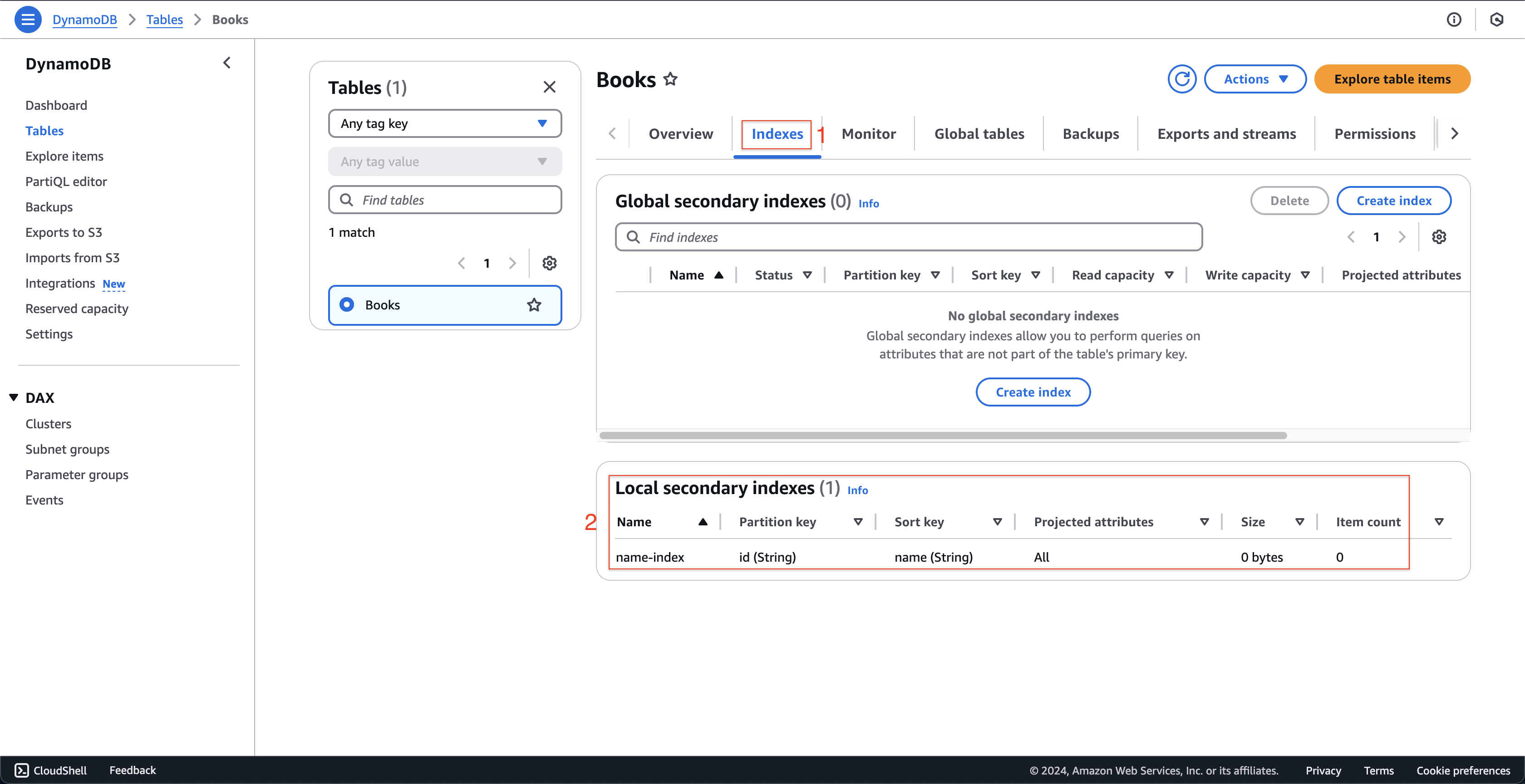1525x784 pixels.
Task: Select the Books table radio button
Action: point(347,304)
